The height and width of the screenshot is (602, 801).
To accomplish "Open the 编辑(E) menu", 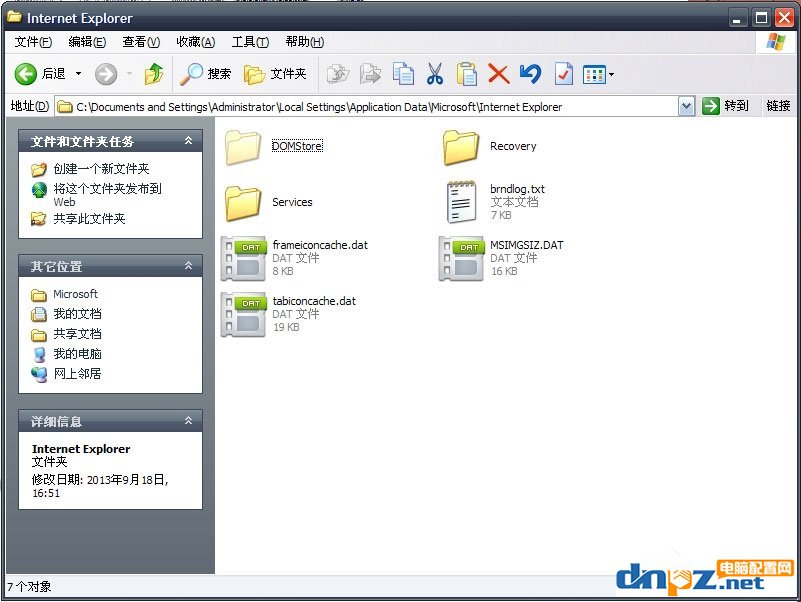I will point(87,42).
